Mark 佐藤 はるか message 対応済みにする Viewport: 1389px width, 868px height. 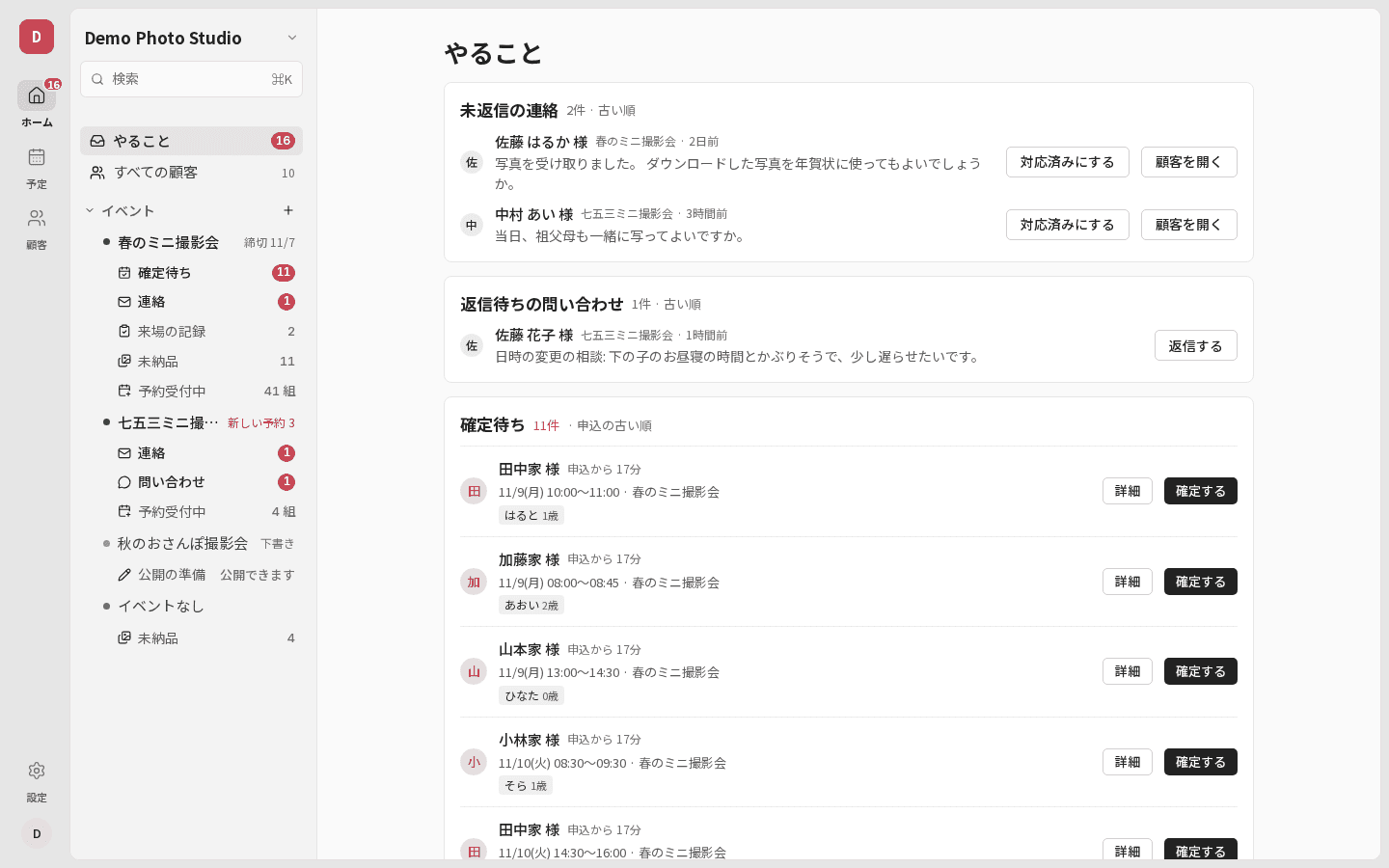[x=1068, y=162]
